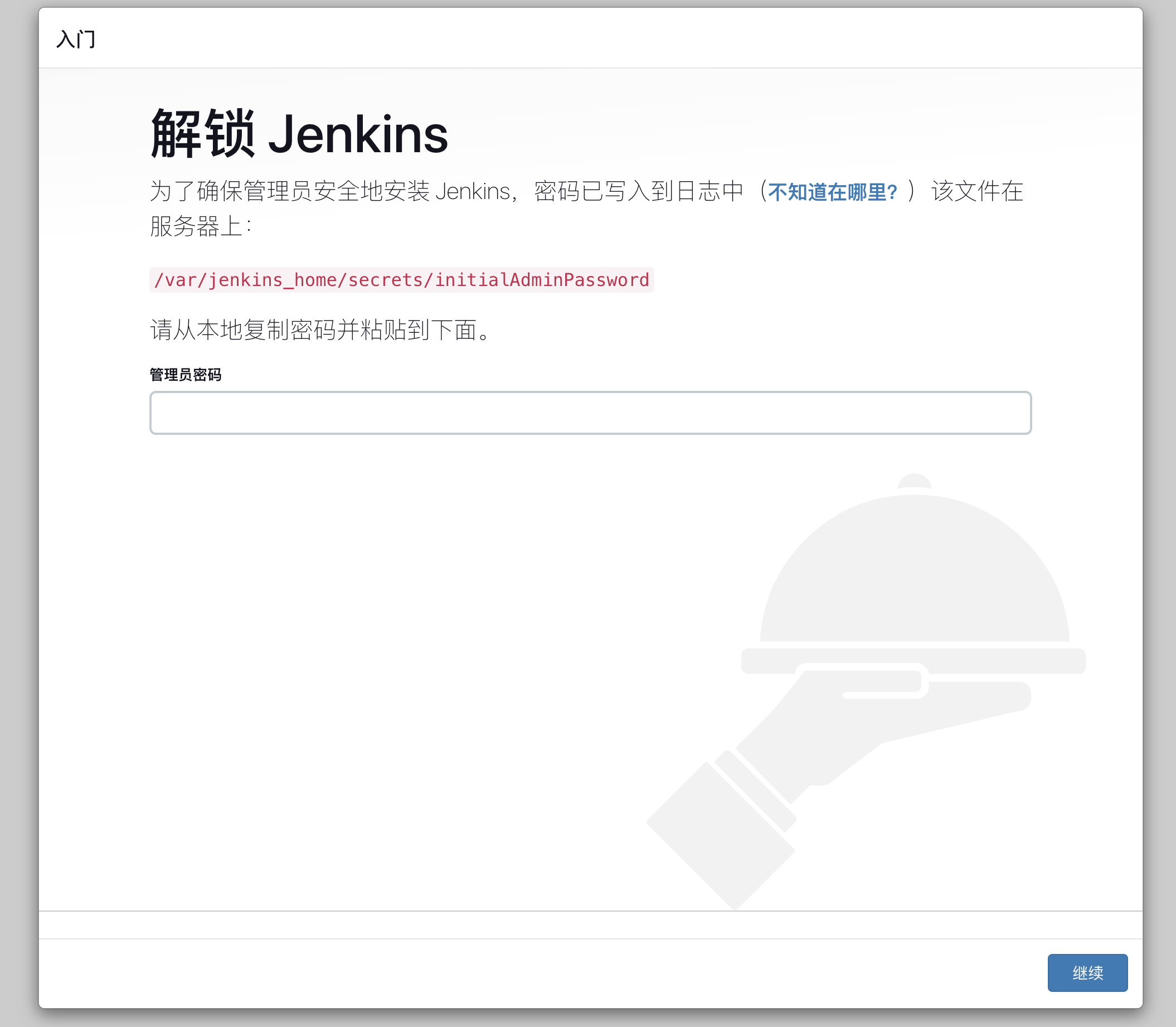Click the 入门 title text
Viewport: 1176px width, 1027px height.
(x=76, y=40)
